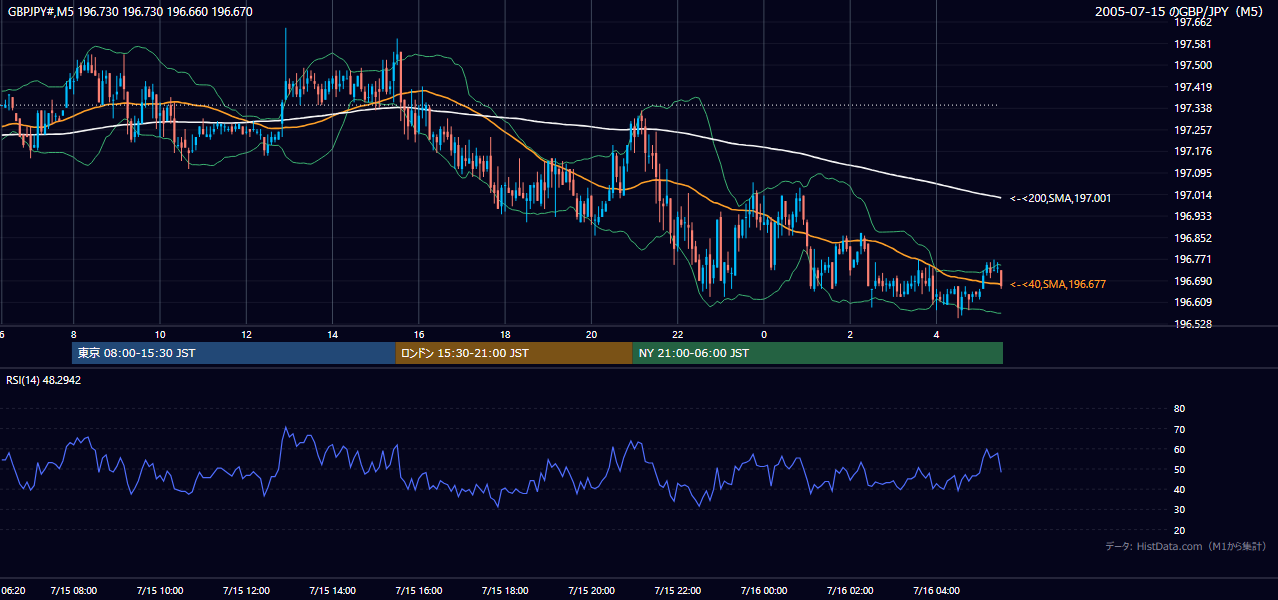1278x600 pixels.
Task: Click the HistData.com data source credit
Action: pyautogui.click(x=1186, y=546)
